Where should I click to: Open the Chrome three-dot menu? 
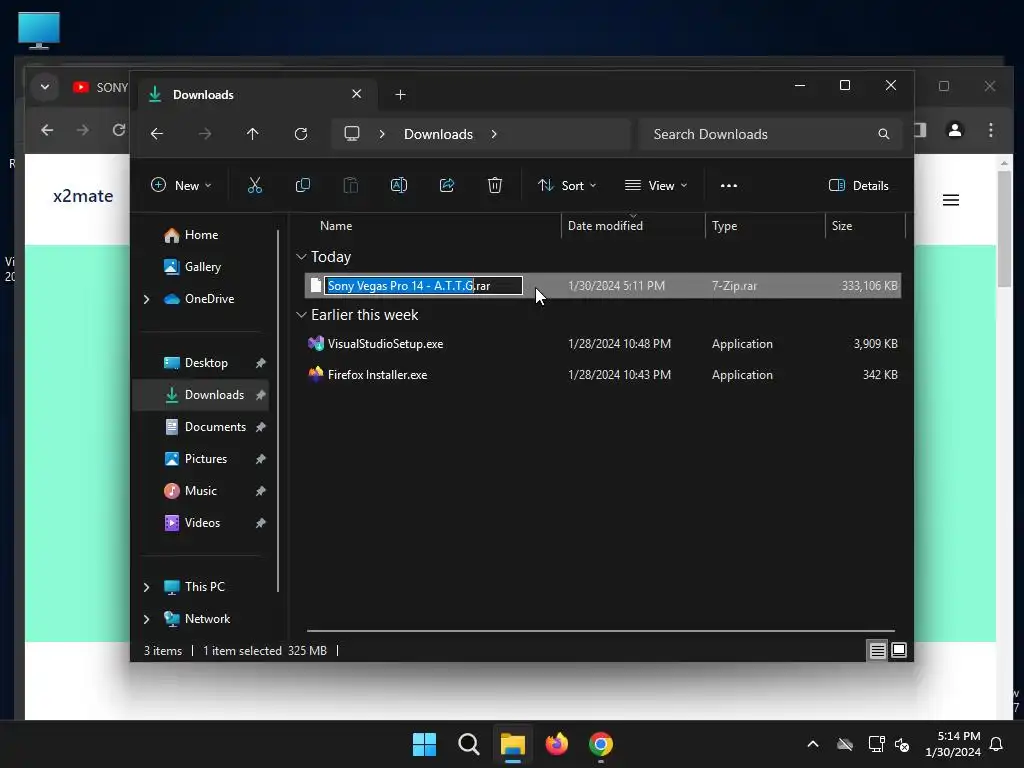pos(991,130)
